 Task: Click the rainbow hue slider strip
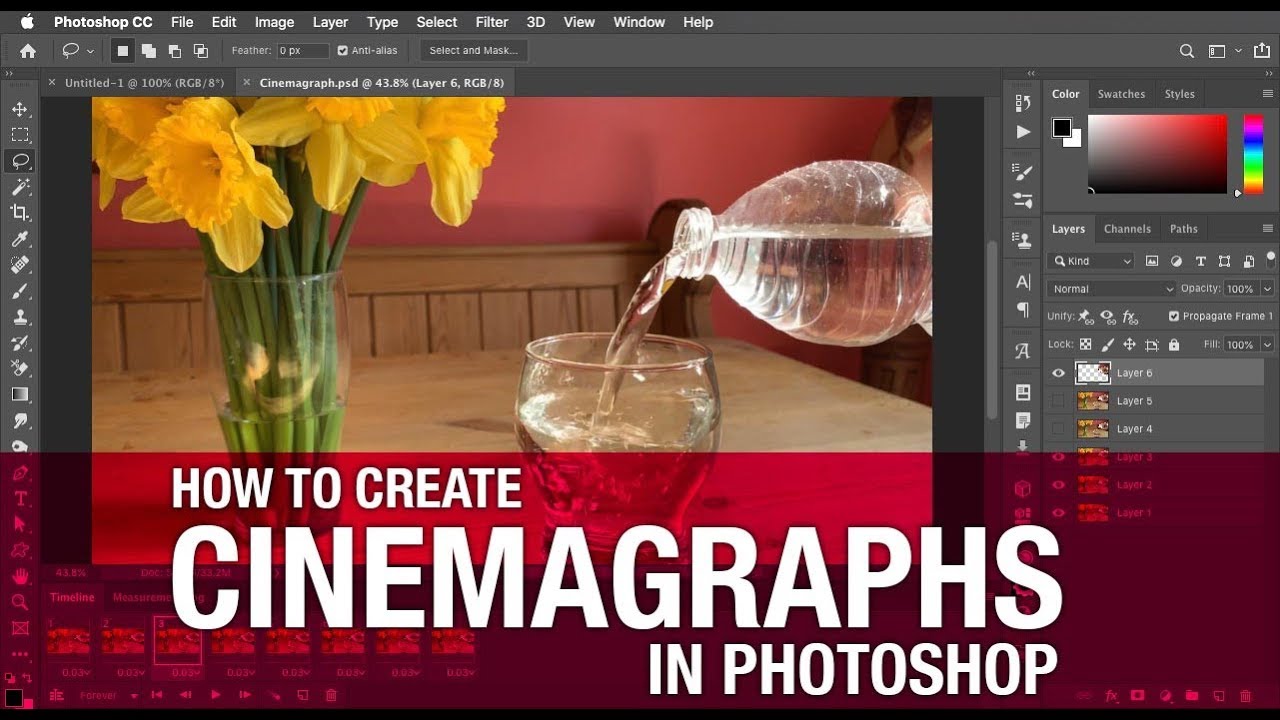click(1252, 153)
